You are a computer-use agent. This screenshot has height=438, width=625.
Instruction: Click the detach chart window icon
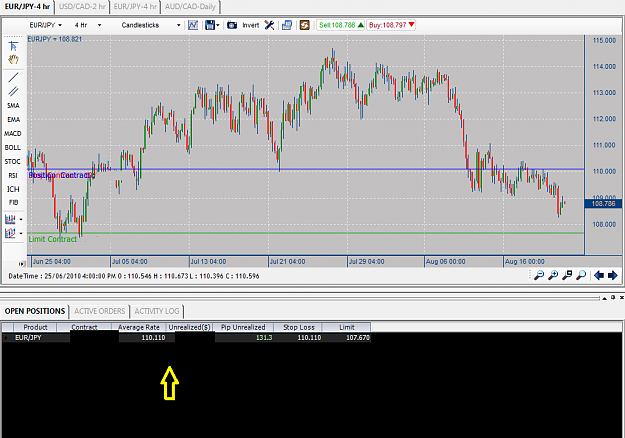tap(287, 25)
